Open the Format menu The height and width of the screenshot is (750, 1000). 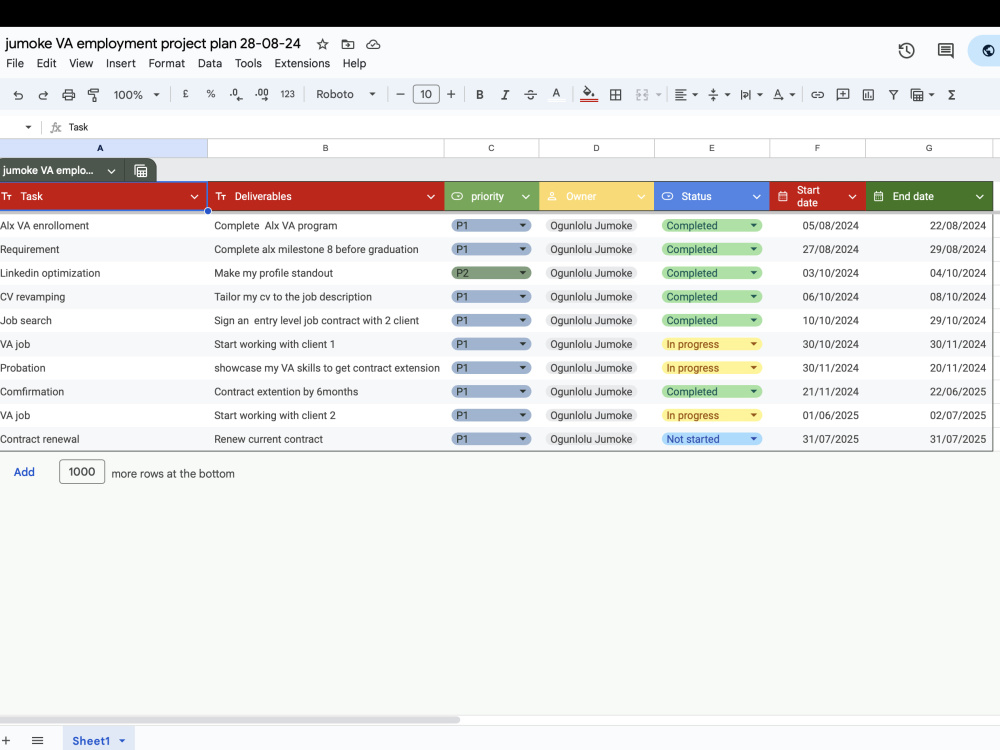[x=166, y=63]
